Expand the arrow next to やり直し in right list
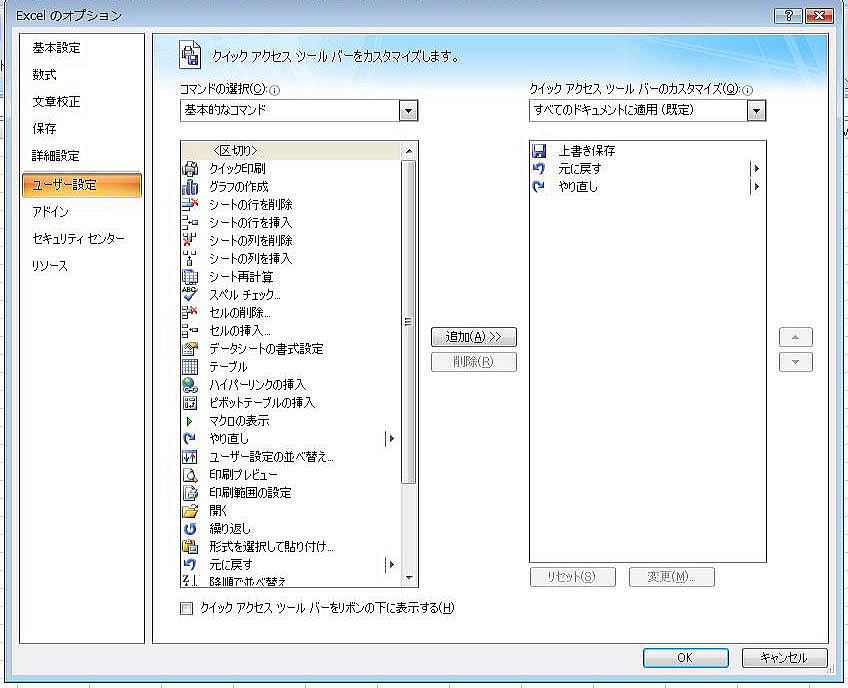 point(756,187)
